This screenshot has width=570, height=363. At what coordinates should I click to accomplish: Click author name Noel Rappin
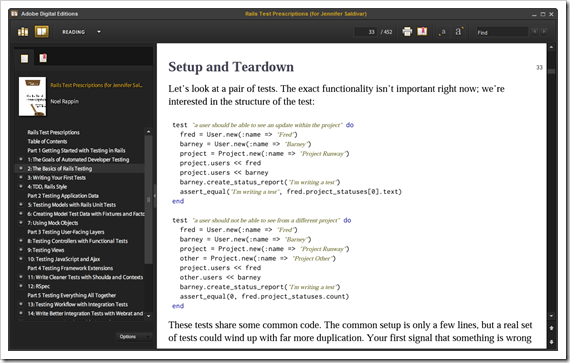tap(64, 101)
